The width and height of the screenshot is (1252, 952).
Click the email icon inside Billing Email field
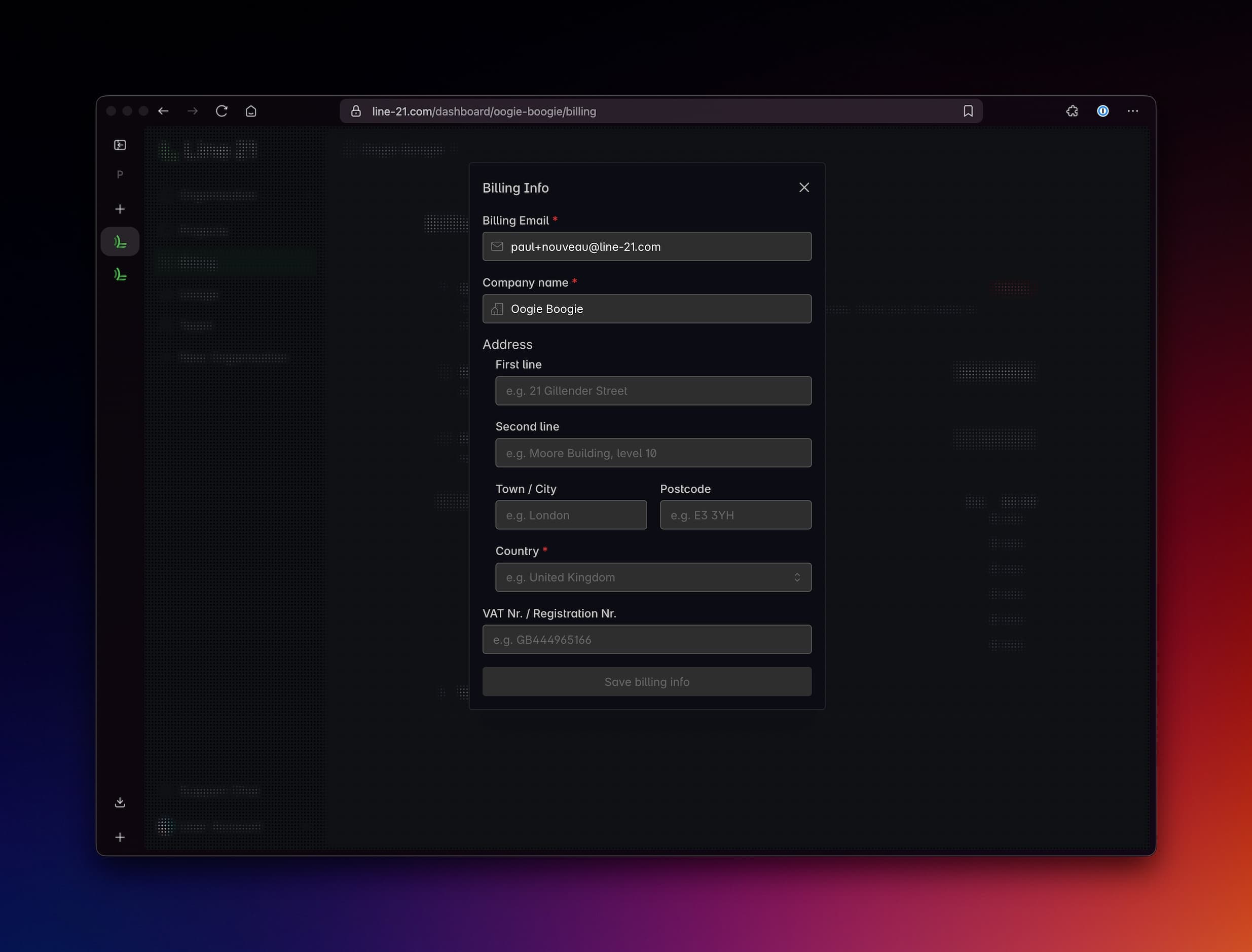497,246
